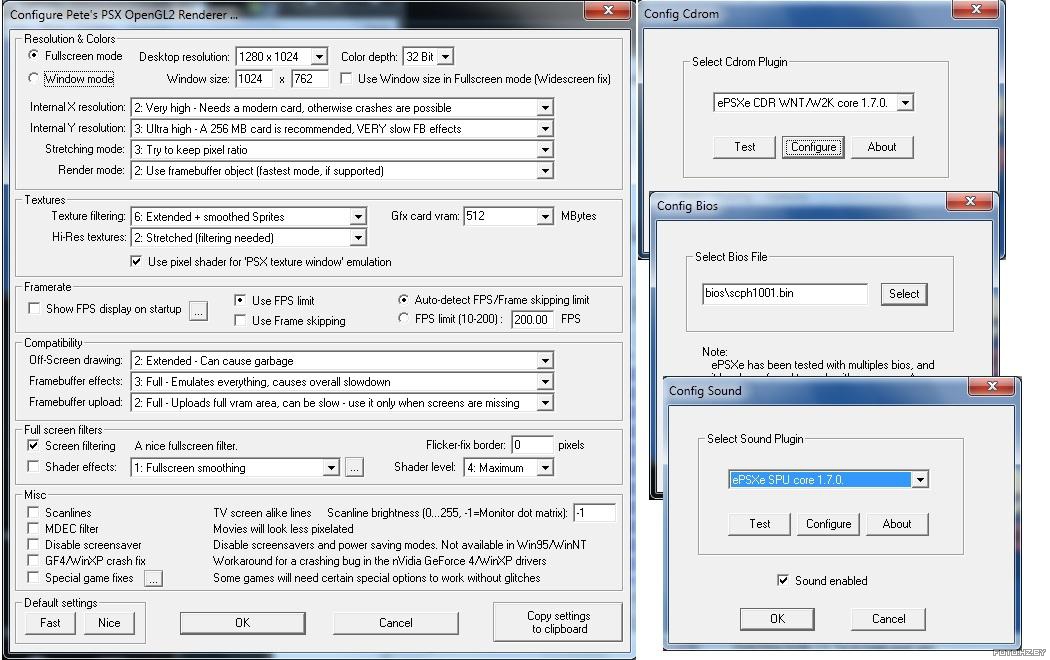
Task: Enable Show FPS display on startup
Action: click(x=33, y=309)
